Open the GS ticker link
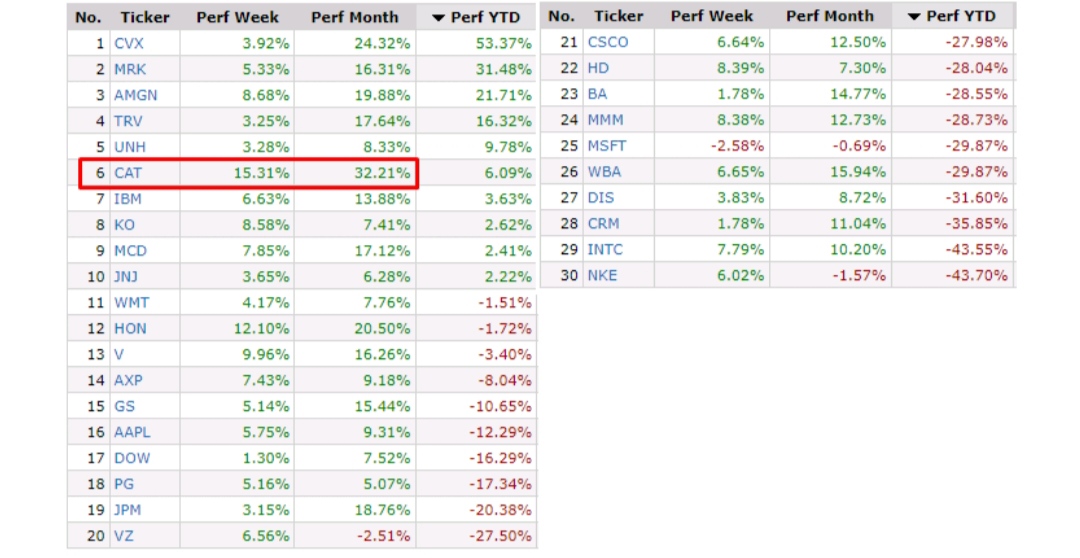Screen dimensions: 1080x558 point(125,406)
